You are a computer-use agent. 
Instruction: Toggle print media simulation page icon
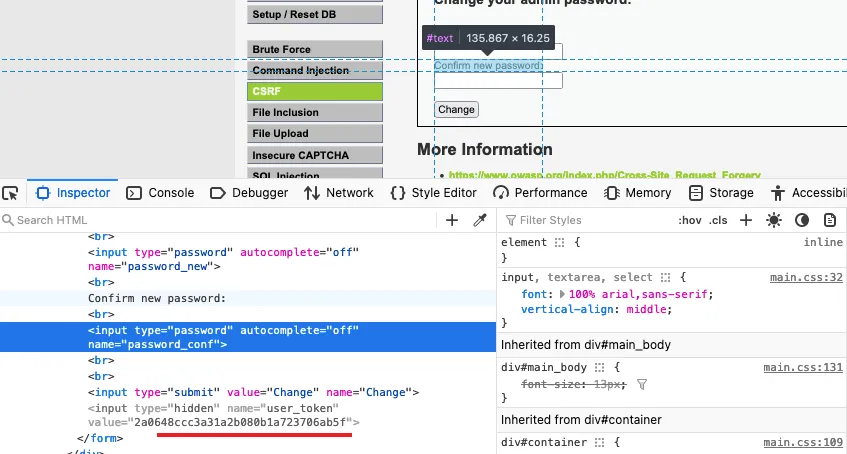coord(830,220)
